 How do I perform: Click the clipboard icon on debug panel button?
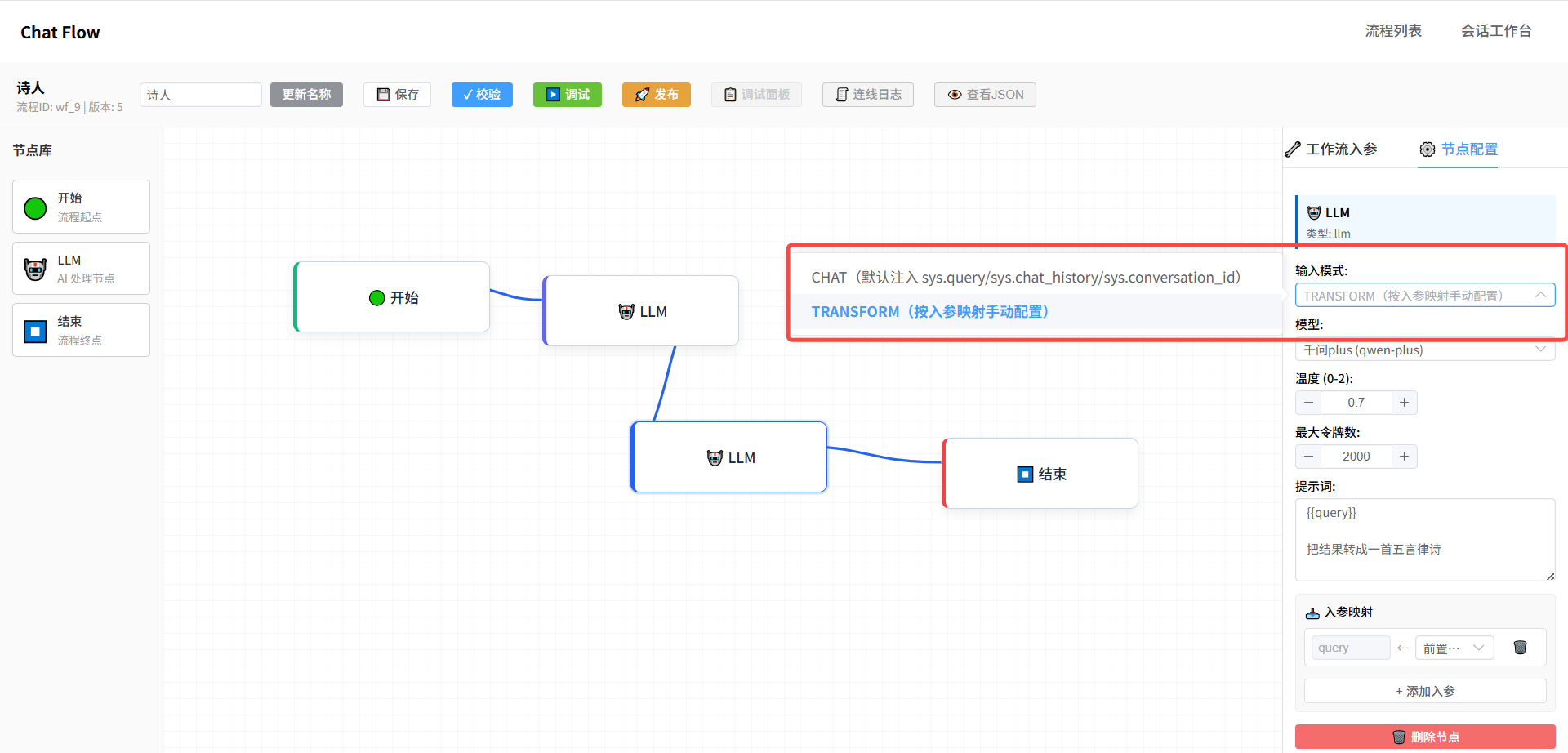click(730, 95)
